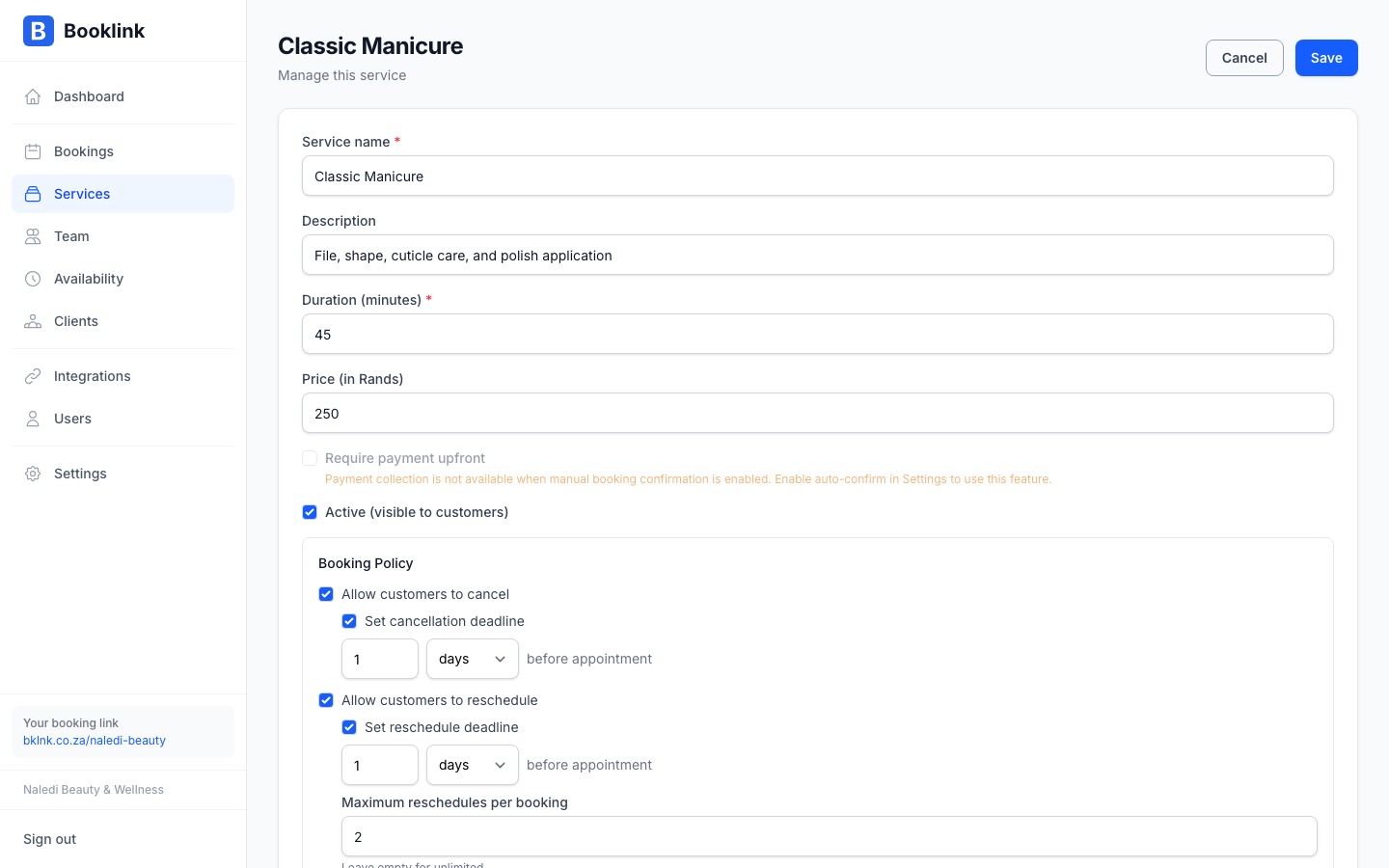
Task: Open Clients via its person icon
Action: pos(33,321)
